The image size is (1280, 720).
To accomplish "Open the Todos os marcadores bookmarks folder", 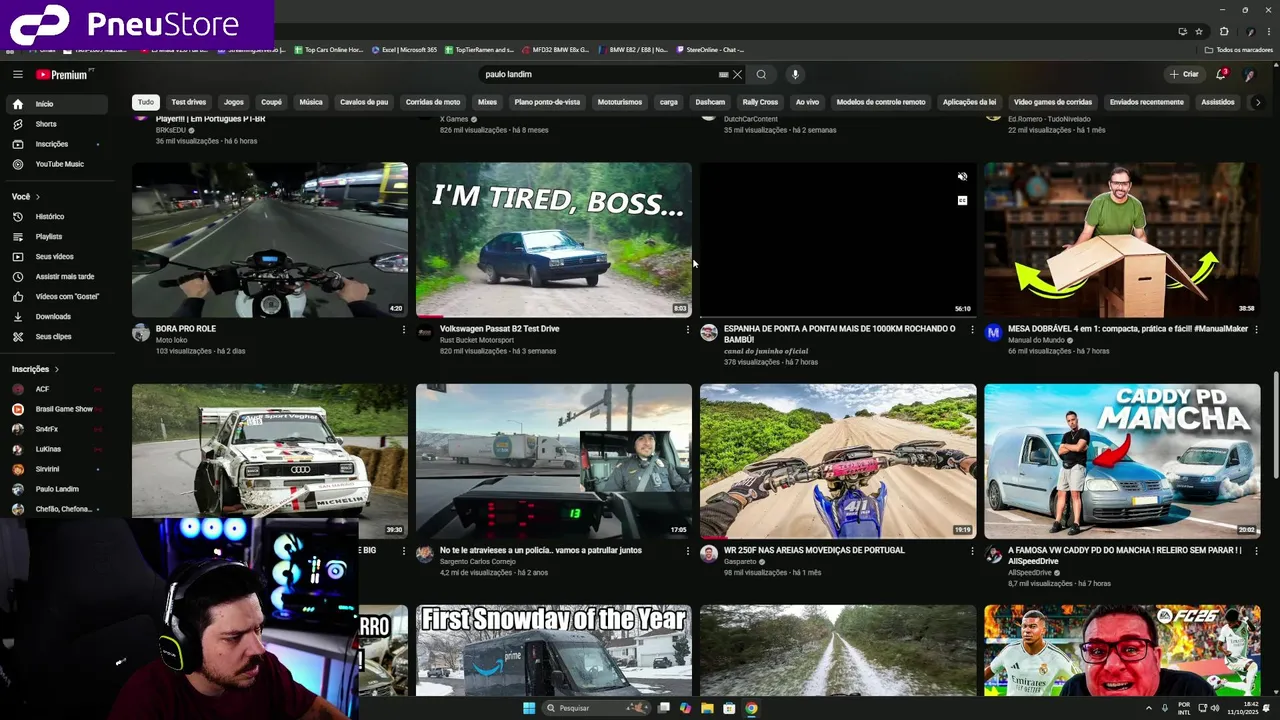I will 1238,50.
